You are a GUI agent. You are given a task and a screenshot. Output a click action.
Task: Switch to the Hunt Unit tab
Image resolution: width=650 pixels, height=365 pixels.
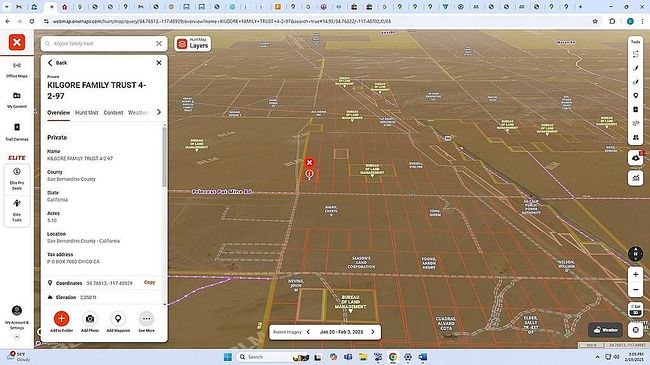point(87,113)
